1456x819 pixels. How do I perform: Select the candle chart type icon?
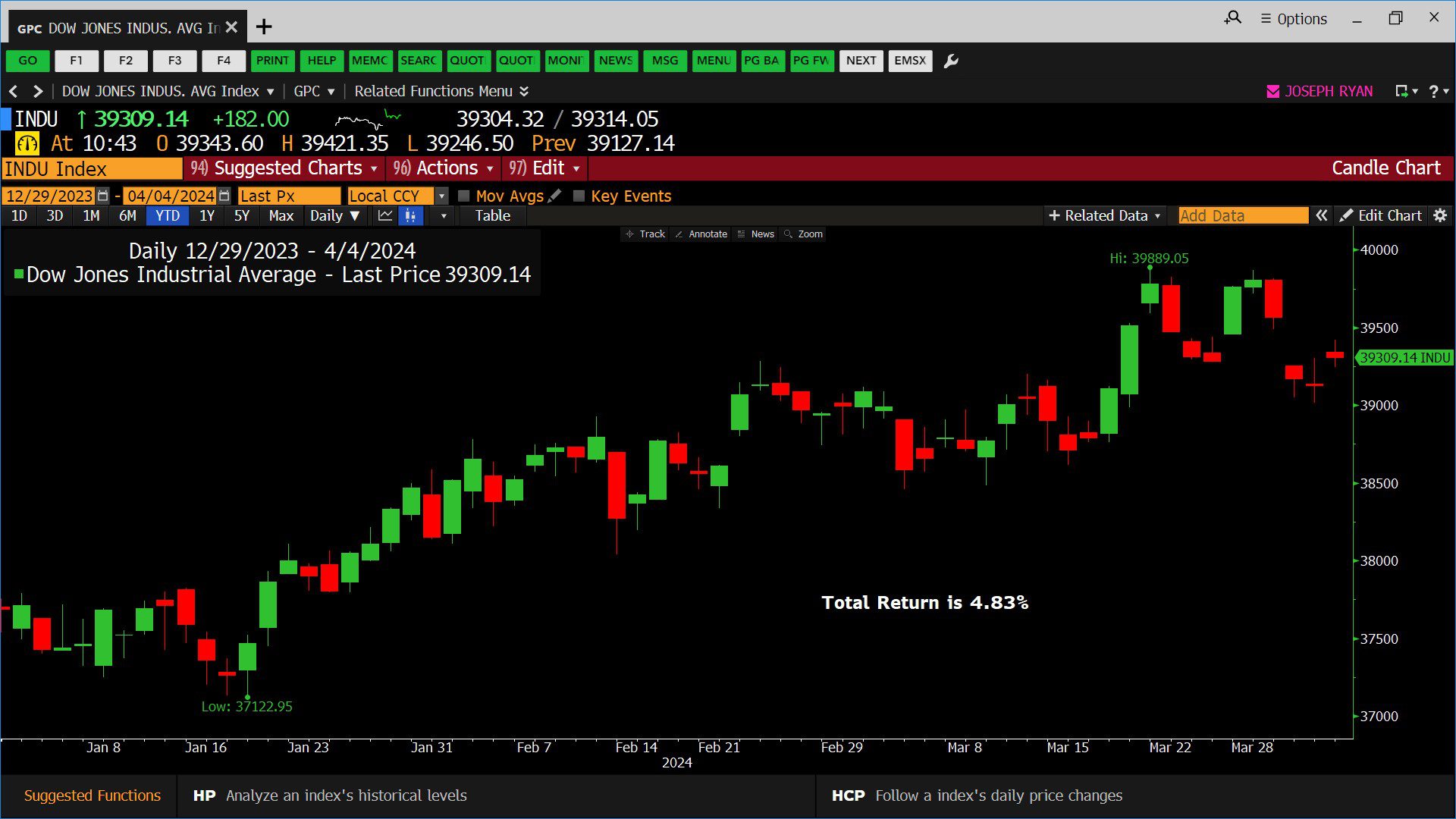coord(410,215)
